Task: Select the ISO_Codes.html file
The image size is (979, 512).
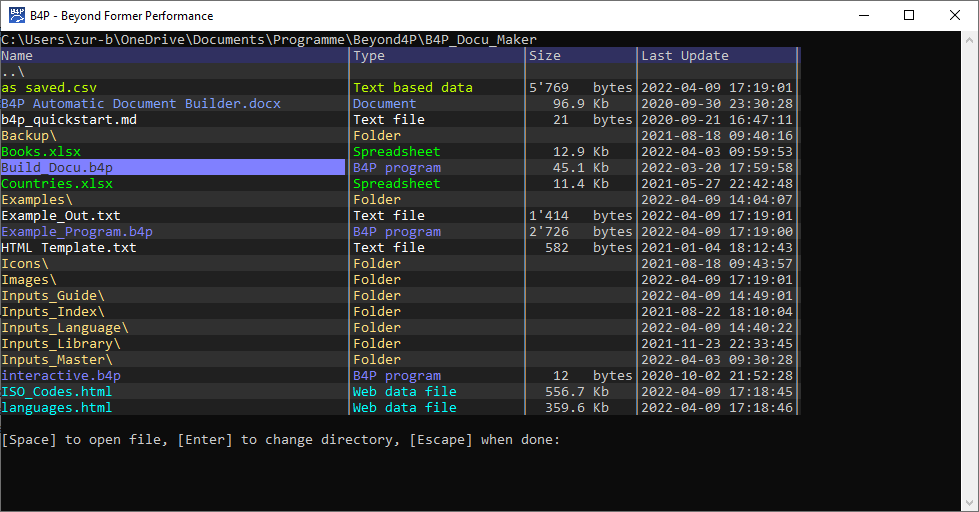Action: click(57, 391)
